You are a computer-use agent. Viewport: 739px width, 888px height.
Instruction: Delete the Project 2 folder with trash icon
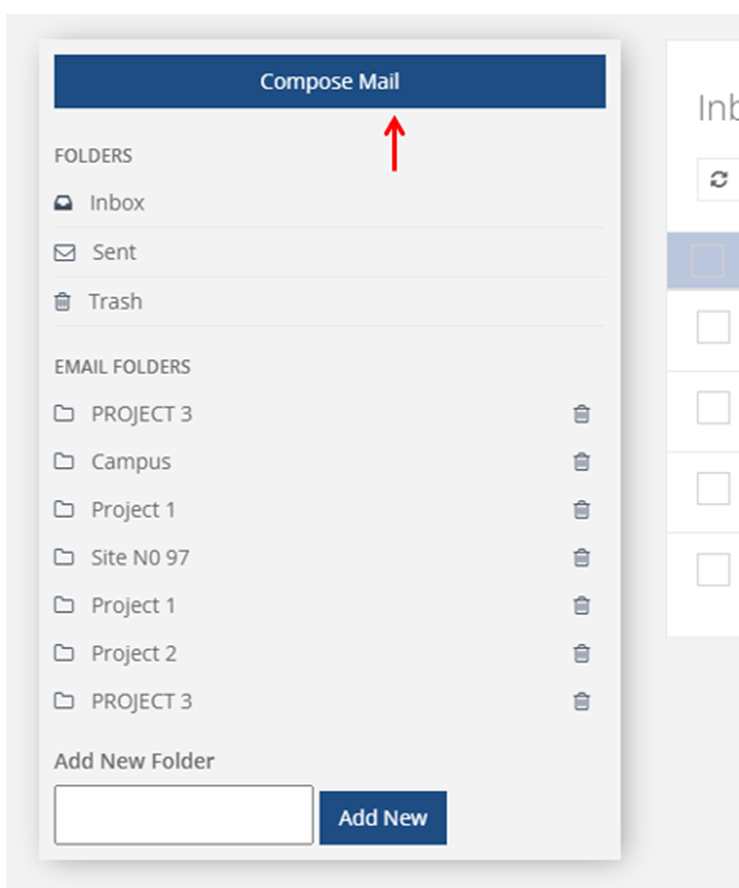tap(582, 653)
